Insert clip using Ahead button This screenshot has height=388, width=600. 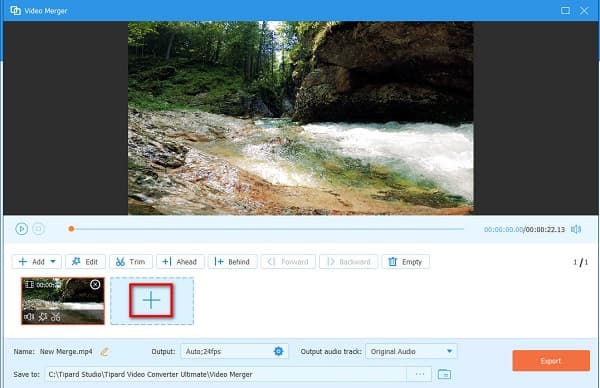(x=180, y=262)
